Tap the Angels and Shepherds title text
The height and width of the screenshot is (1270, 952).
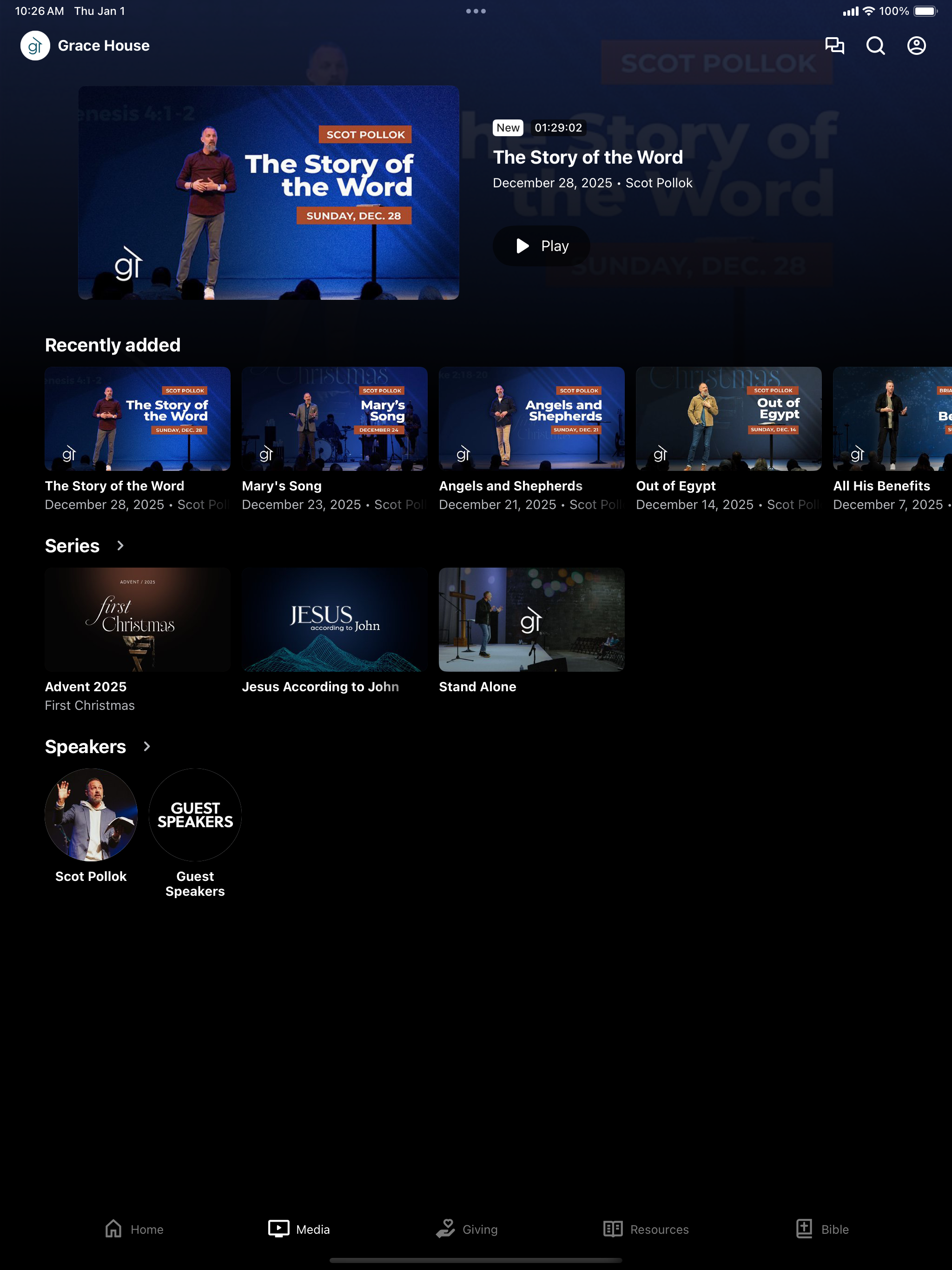coord(511,486)
